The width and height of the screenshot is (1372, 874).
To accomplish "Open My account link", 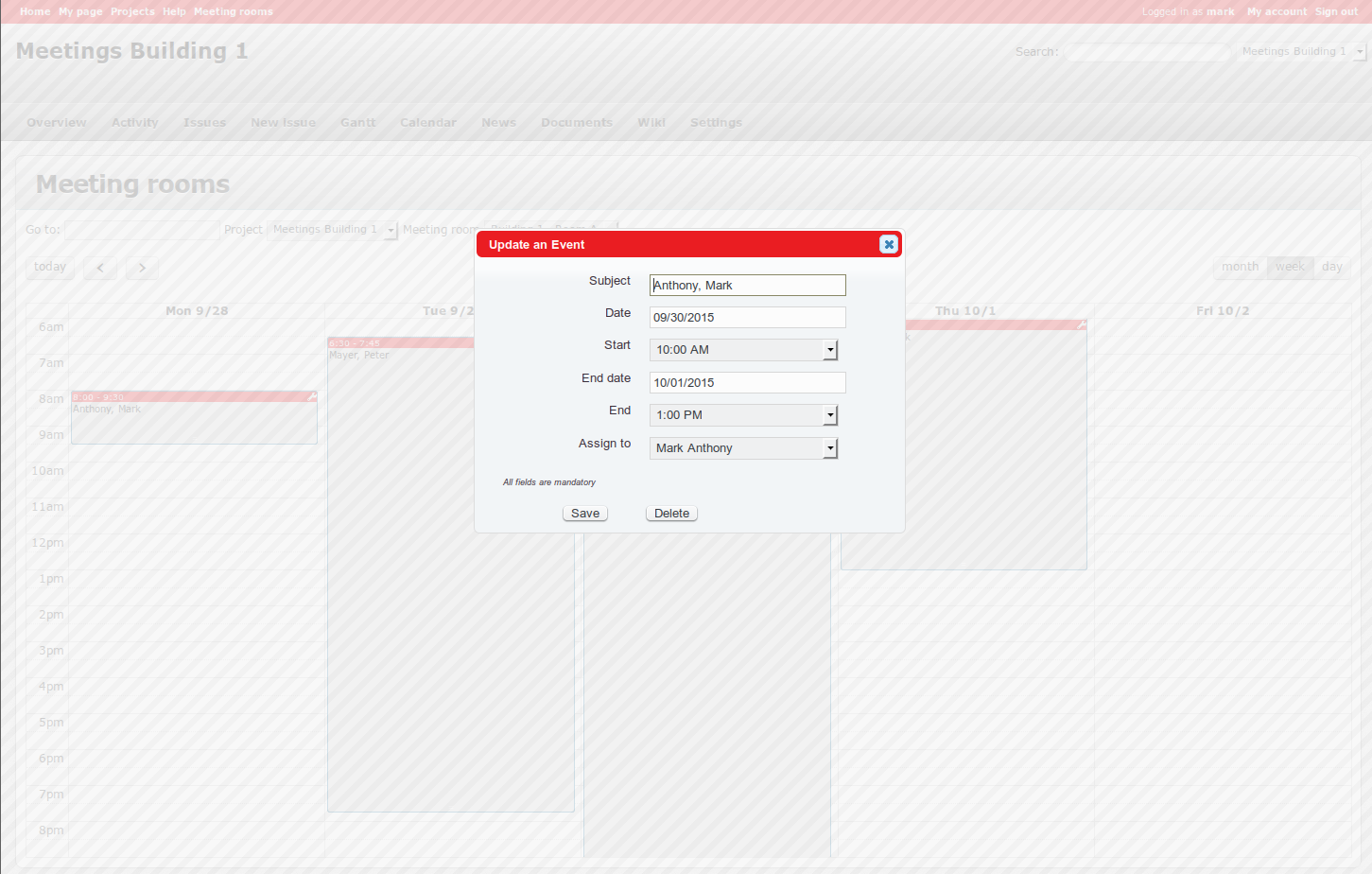I will pos(1276,11).
